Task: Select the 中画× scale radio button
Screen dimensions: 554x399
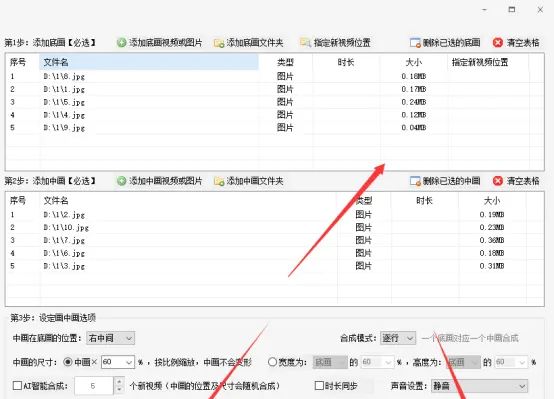Action: [x=68, y=362]
